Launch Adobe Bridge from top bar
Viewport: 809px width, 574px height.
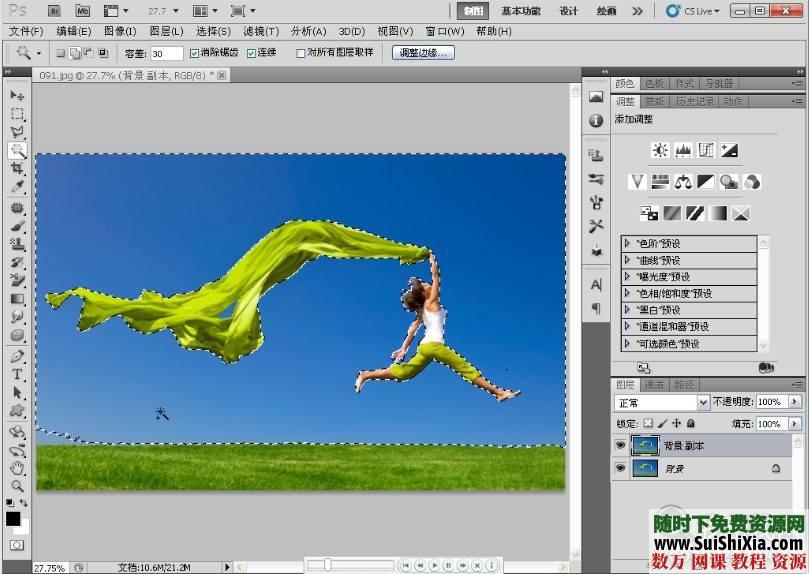pyautogui.click(x=54, y=11)
